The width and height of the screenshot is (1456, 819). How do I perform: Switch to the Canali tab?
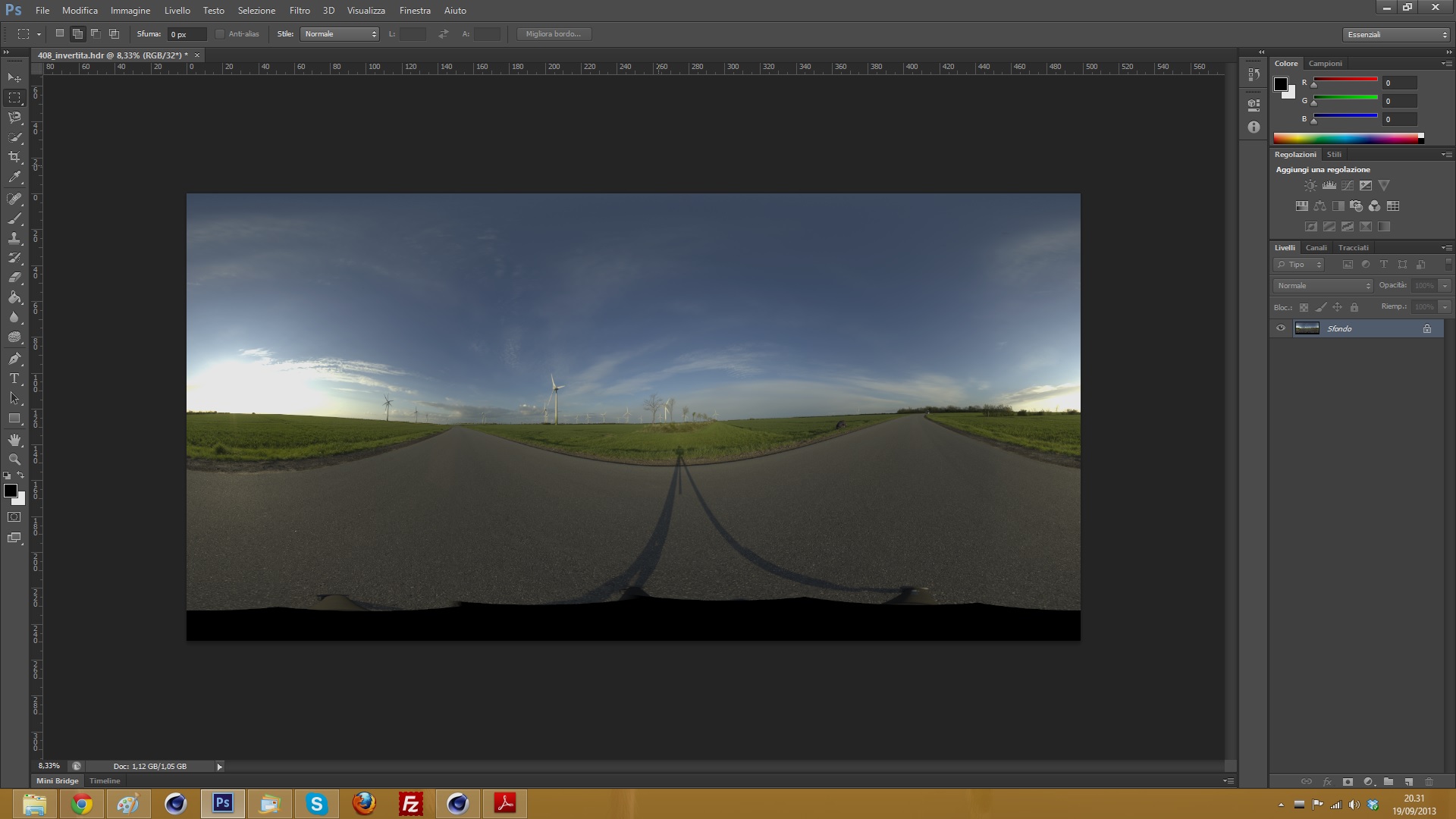(1316, 248)
